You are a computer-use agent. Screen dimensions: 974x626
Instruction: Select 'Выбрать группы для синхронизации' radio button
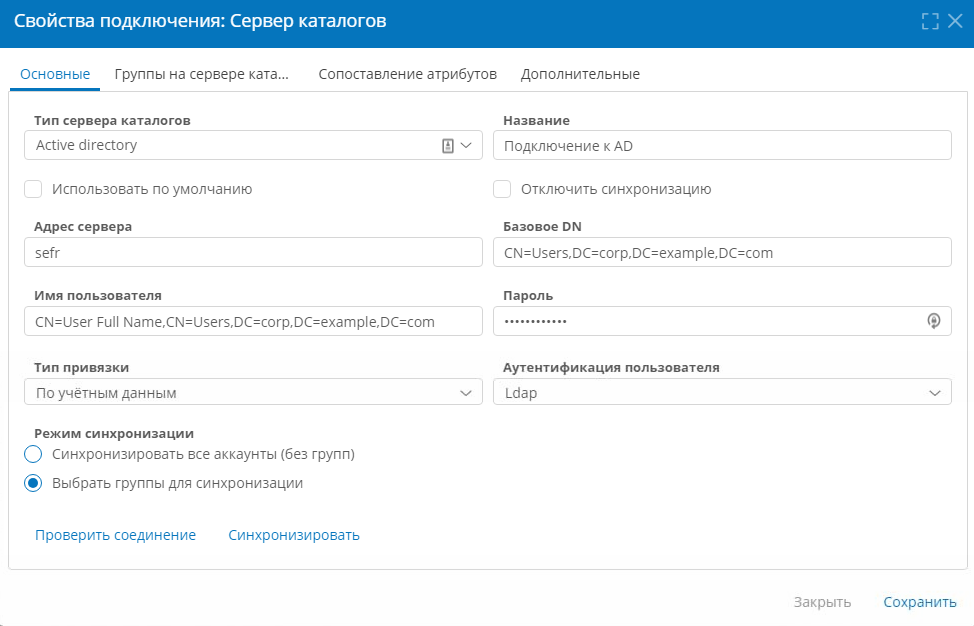tap(34, 483)
